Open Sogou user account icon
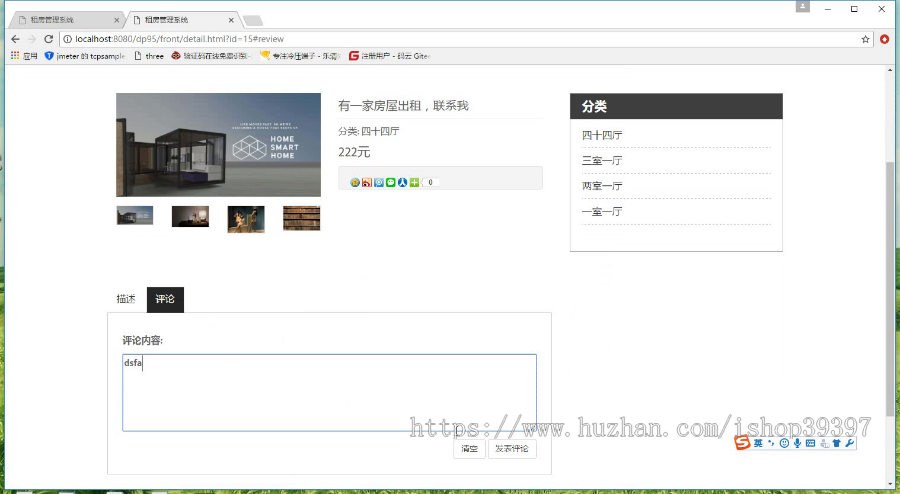This screenshot has width=900, height=494. point(824,443)
